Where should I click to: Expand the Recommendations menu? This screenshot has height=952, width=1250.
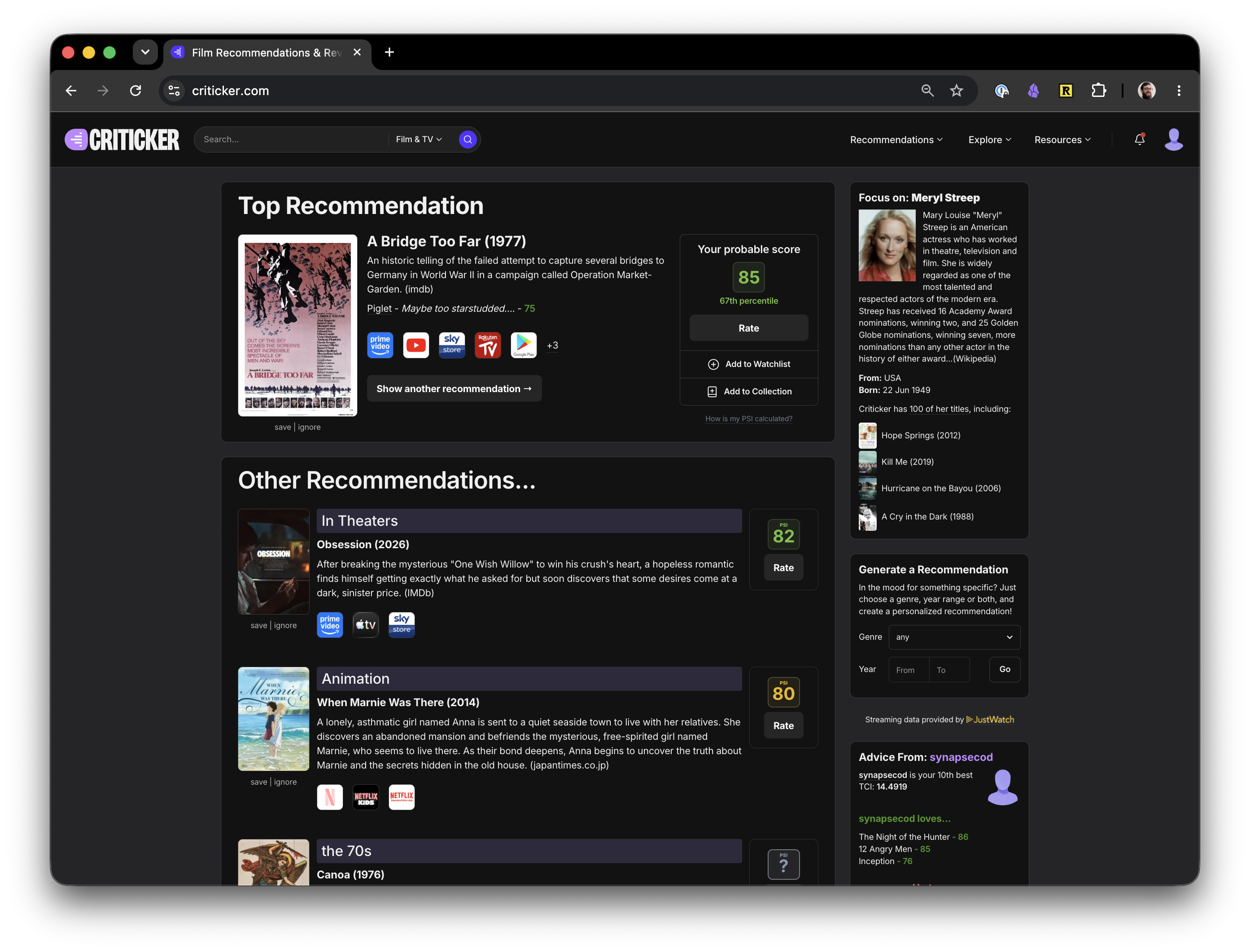click(x=896, y=140)
